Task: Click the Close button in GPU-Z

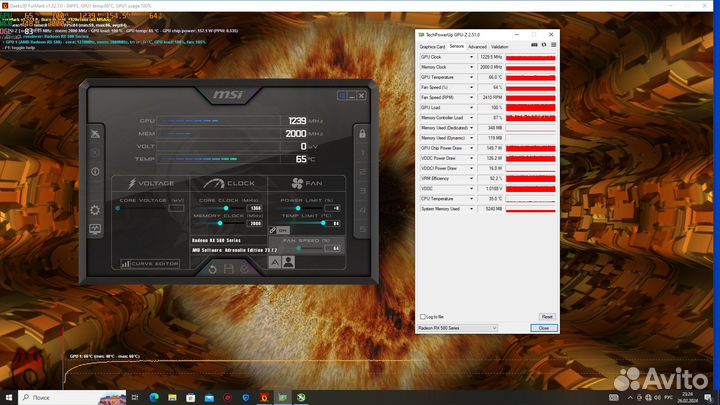Action: [x=544, y=328]
